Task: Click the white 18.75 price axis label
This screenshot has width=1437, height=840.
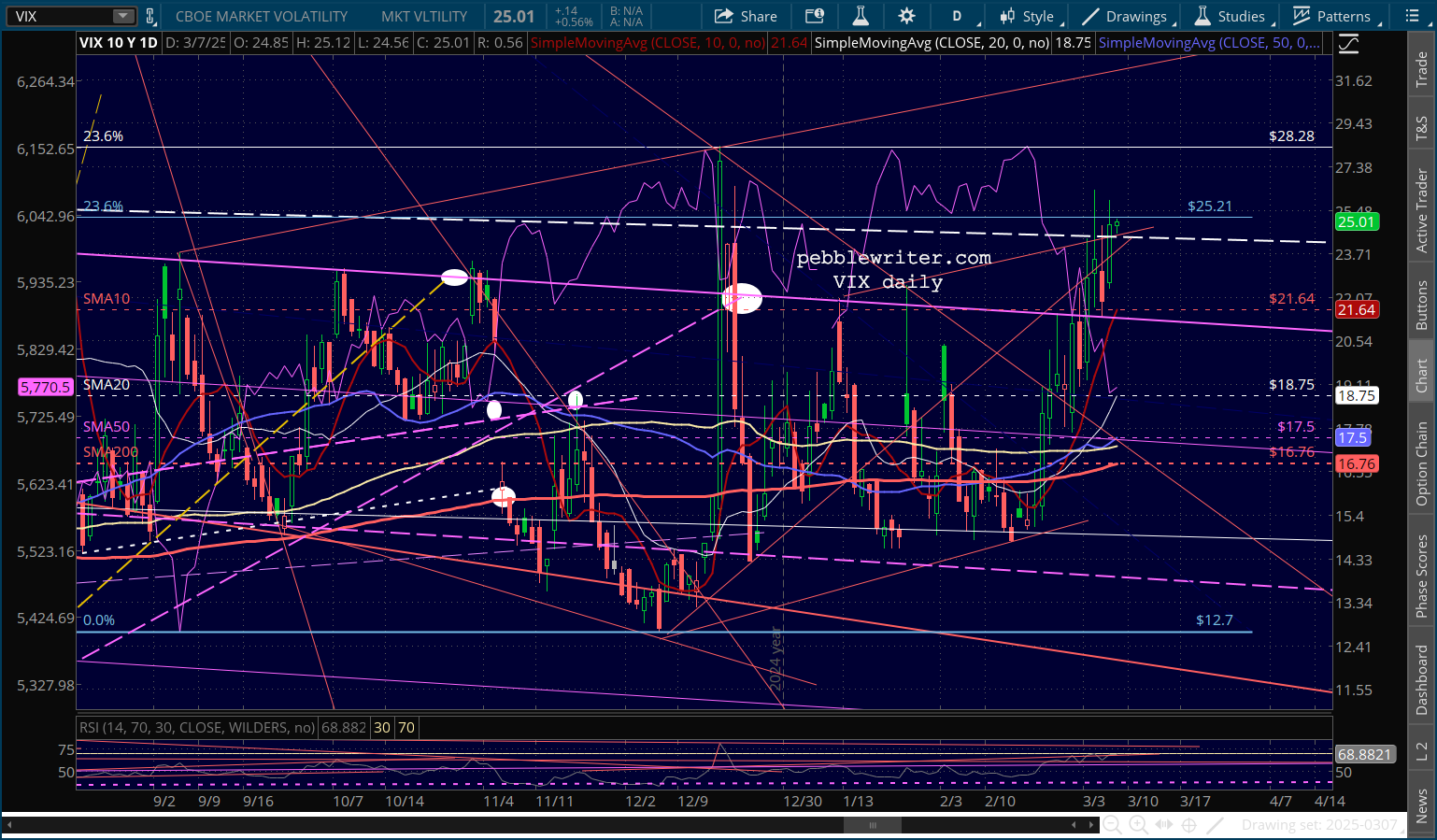Action: click(x=1356, y=396)
